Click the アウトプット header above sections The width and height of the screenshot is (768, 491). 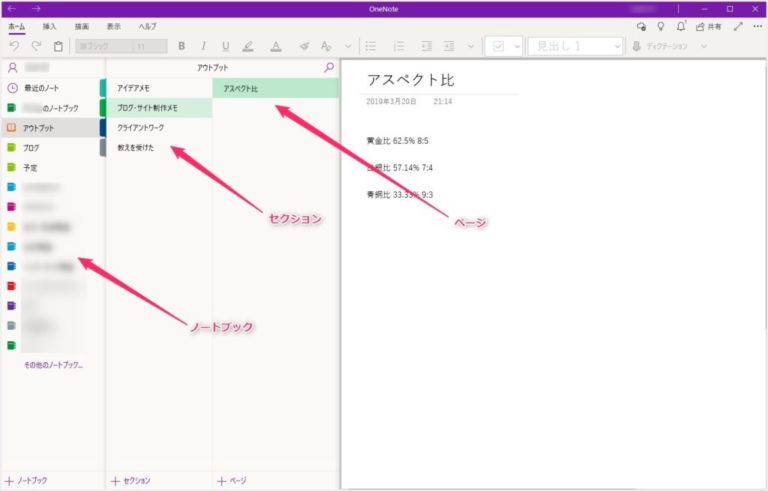click(213, 68)
